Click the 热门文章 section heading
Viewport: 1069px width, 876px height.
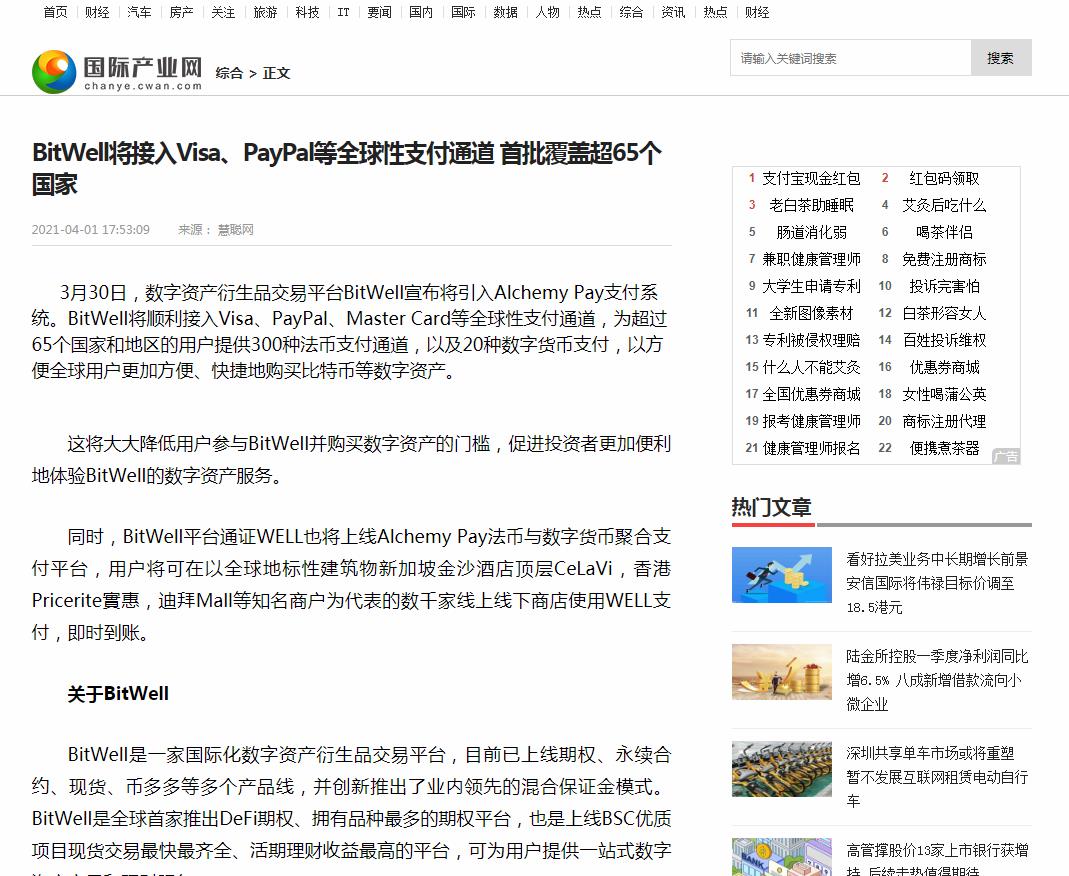click(772, 507)
